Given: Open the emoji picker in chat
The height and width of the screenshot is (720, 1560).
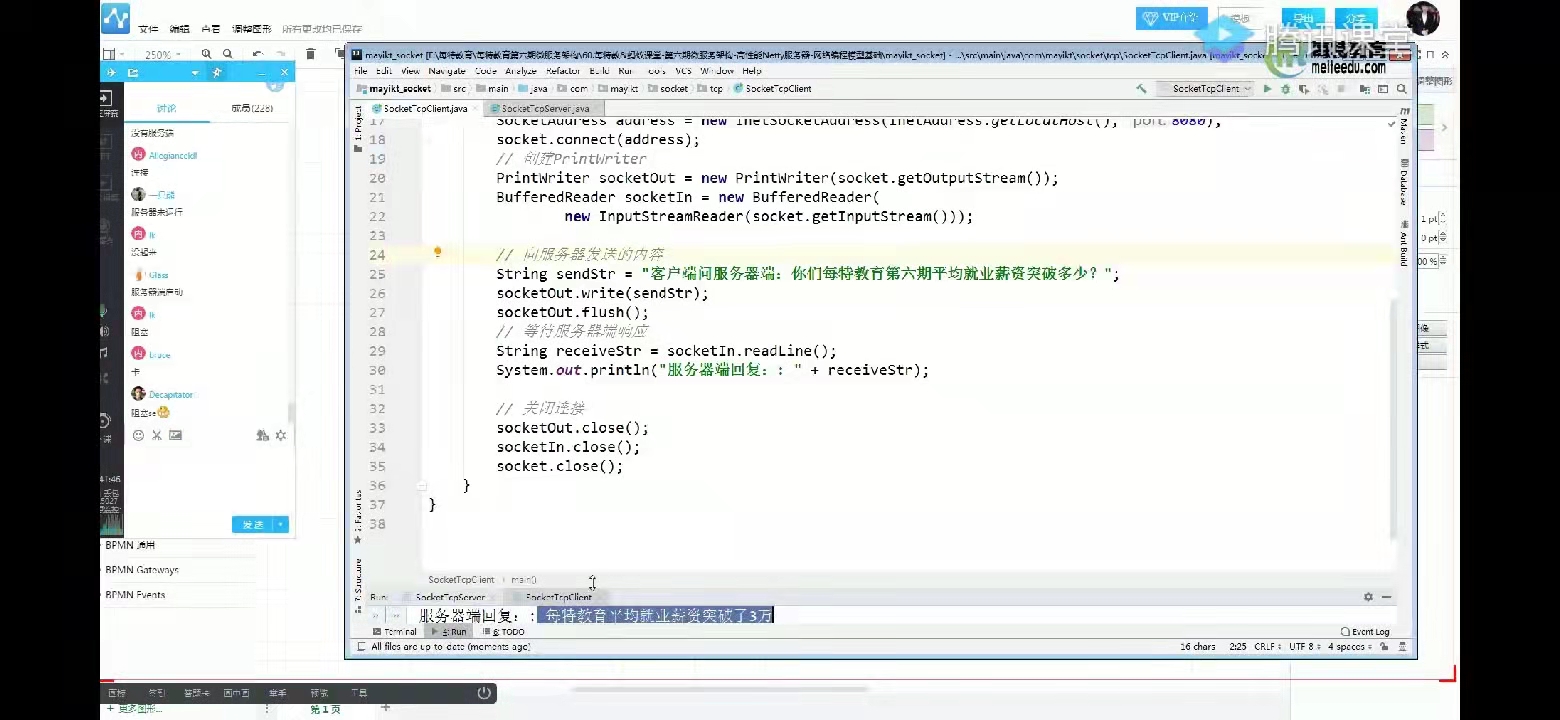Looking at the screenshot, I should pos(138,435).
